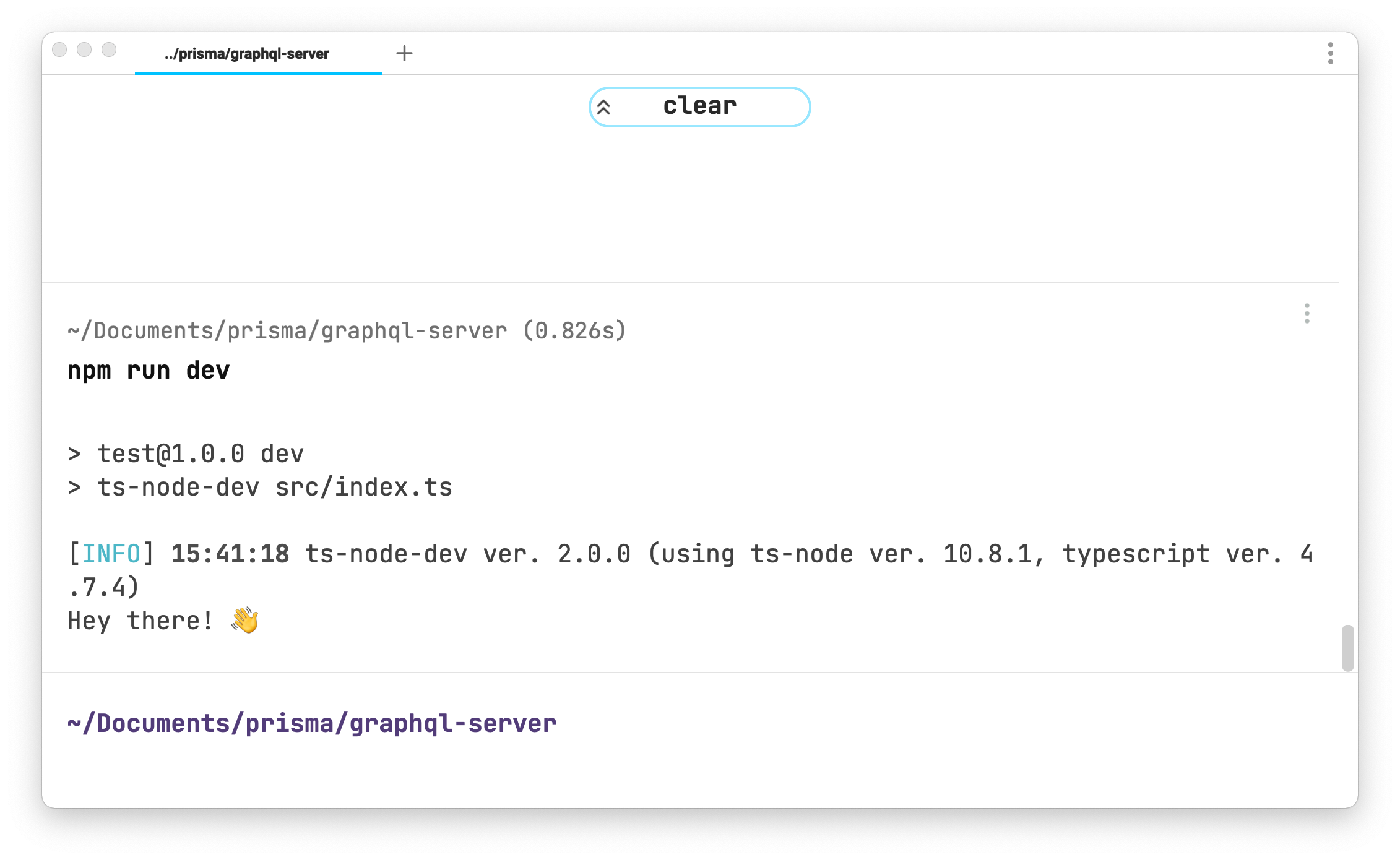The height and width of the screenshot is (860, 1400).
Task: Click the gray block header path with 0.826s
Action: point(347,331)
